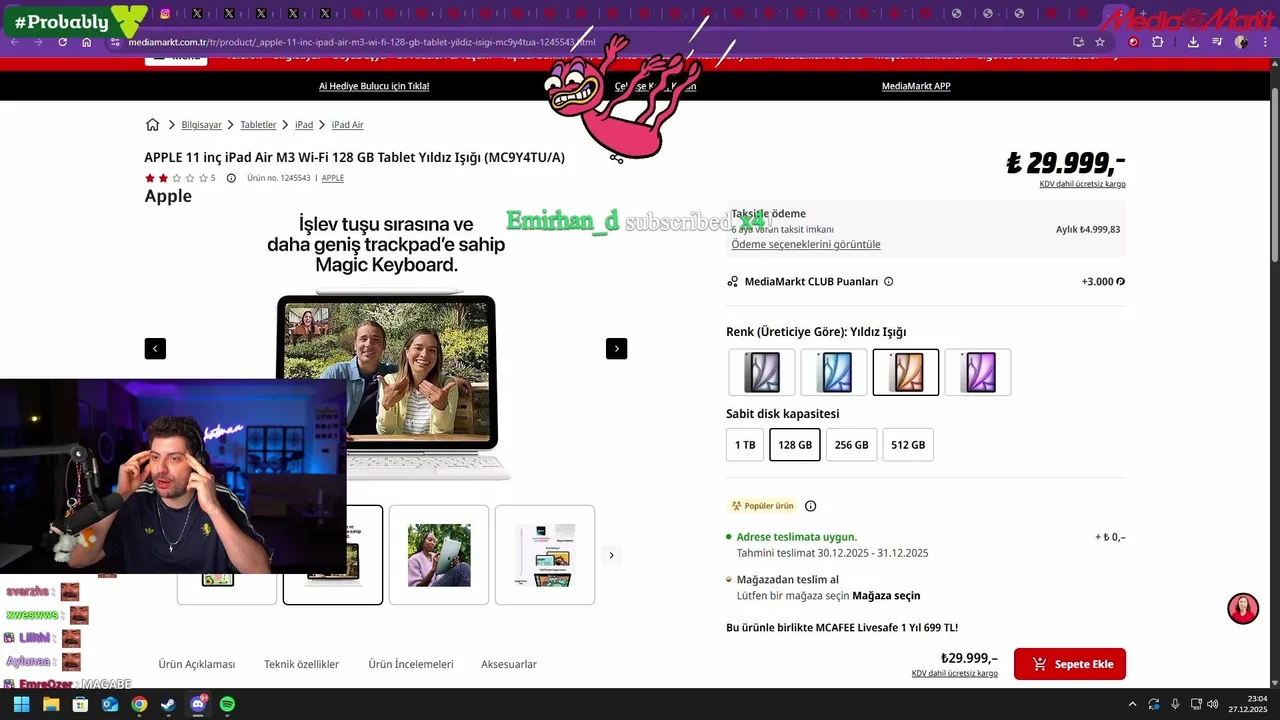The height and width of the screenshot is (720, 1280).
Task: Click Ai Hediye Bulucu için Tıkla! banner link
Action: [x=374, y=86]
